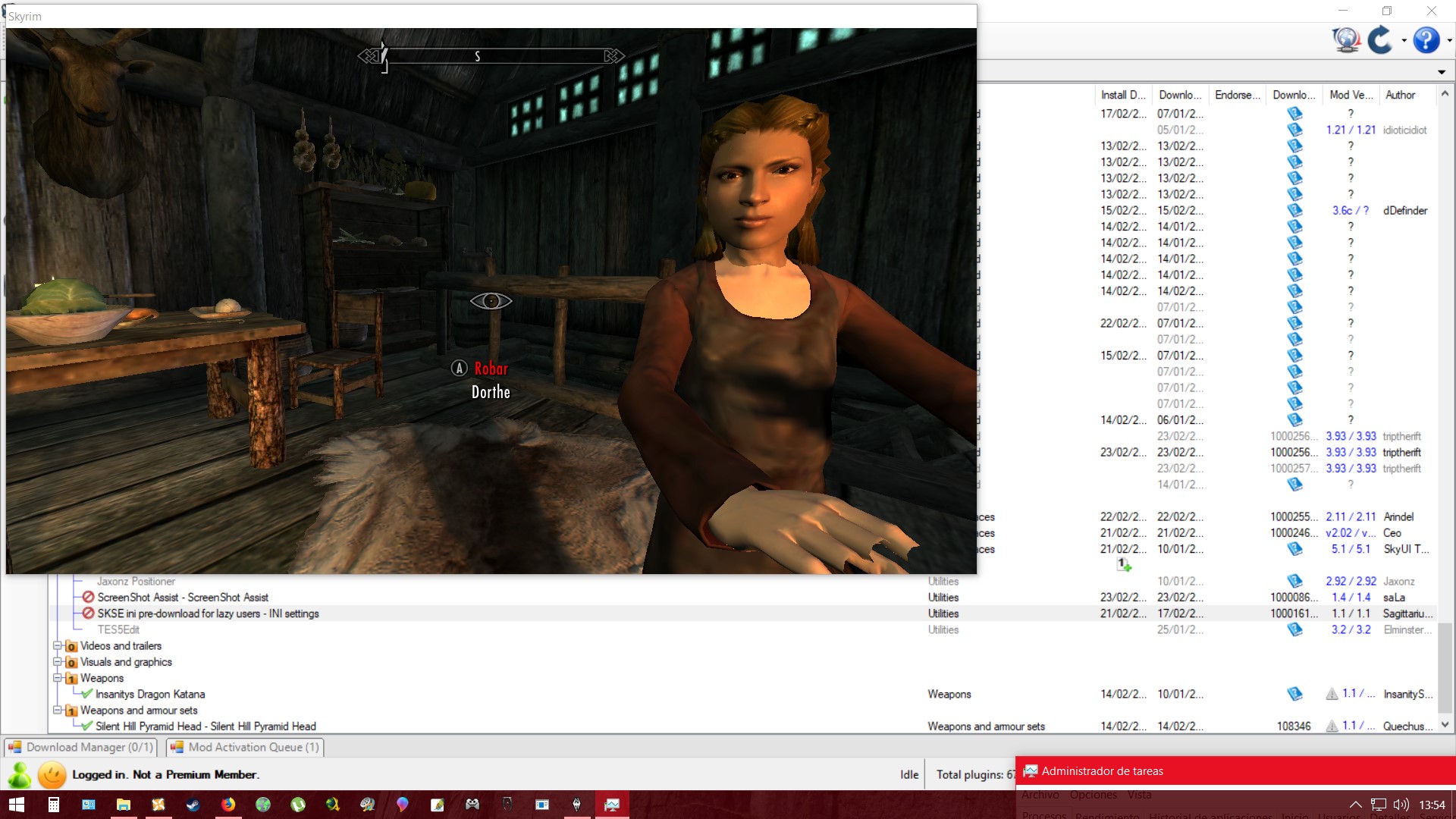
Task: Click the orange smiley login status icon
Action: (x=52, y=774)
